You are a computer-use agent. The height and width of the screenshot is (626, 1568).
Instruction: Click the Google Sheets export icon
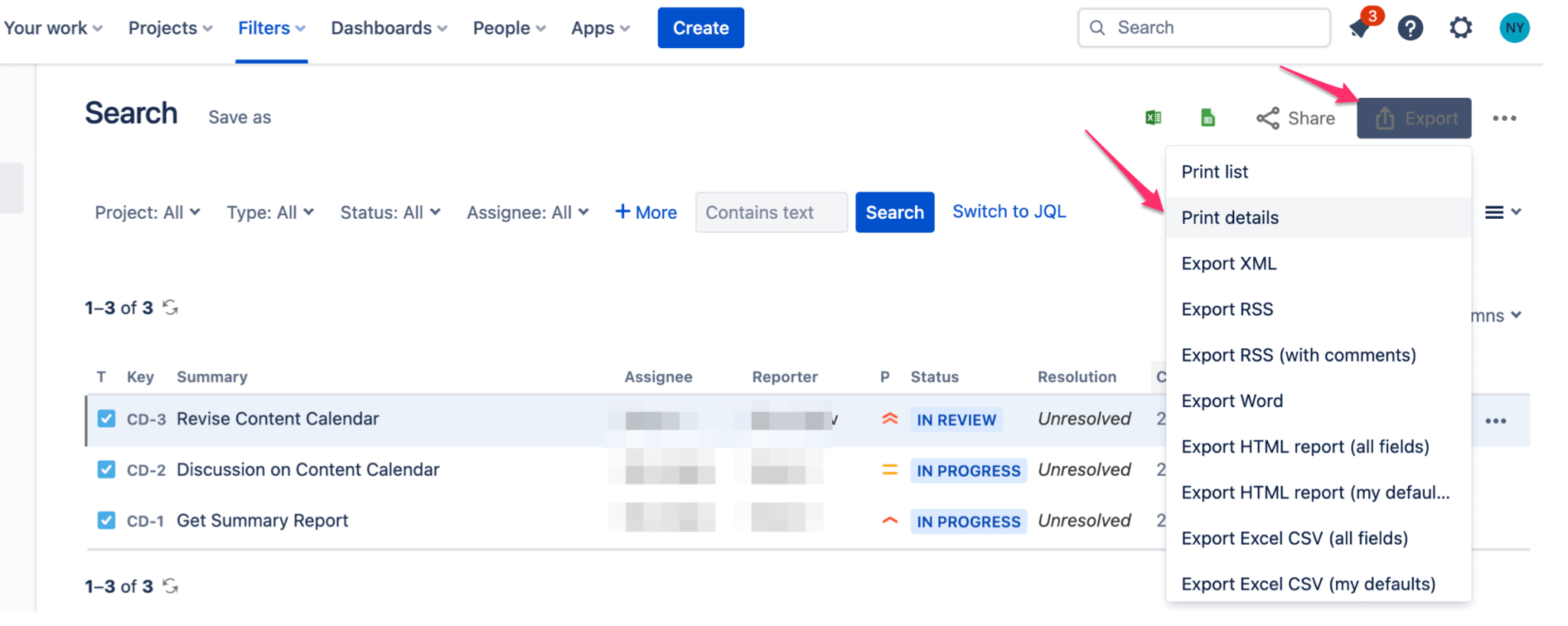pyautogui.click(x=1208, y=118)
